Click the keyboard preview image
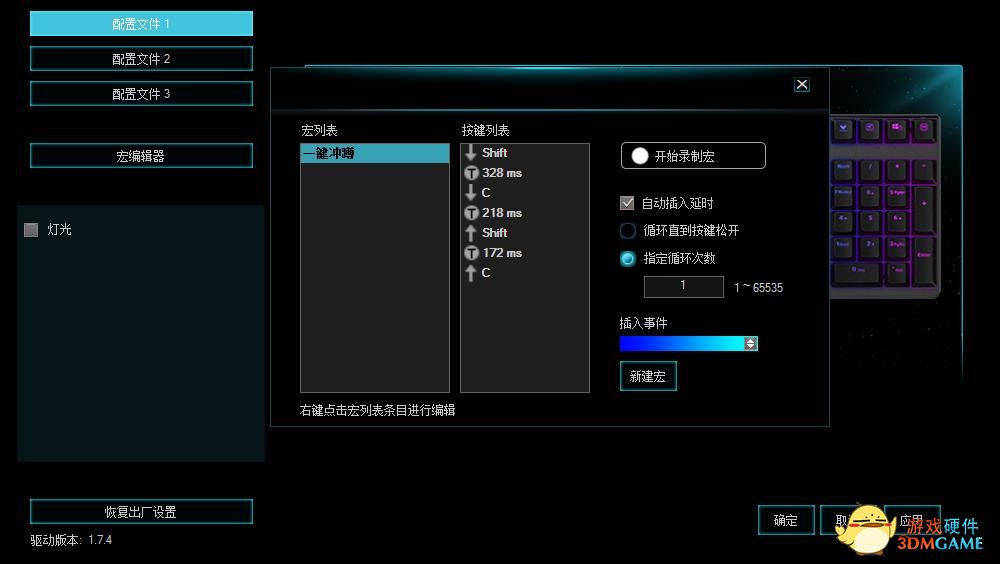This screenshot has height=564, width=1000. point(885,206)
